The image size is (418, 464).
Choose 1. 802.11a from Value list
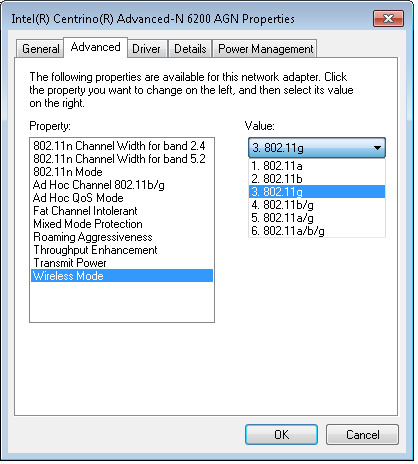coord(317,166)
